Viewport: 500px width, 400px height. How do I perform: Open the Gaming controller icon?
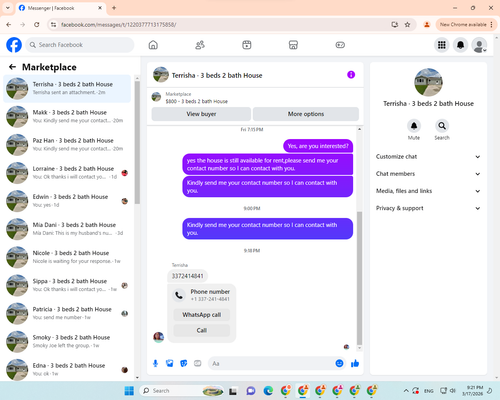click(x=340, y=45)
